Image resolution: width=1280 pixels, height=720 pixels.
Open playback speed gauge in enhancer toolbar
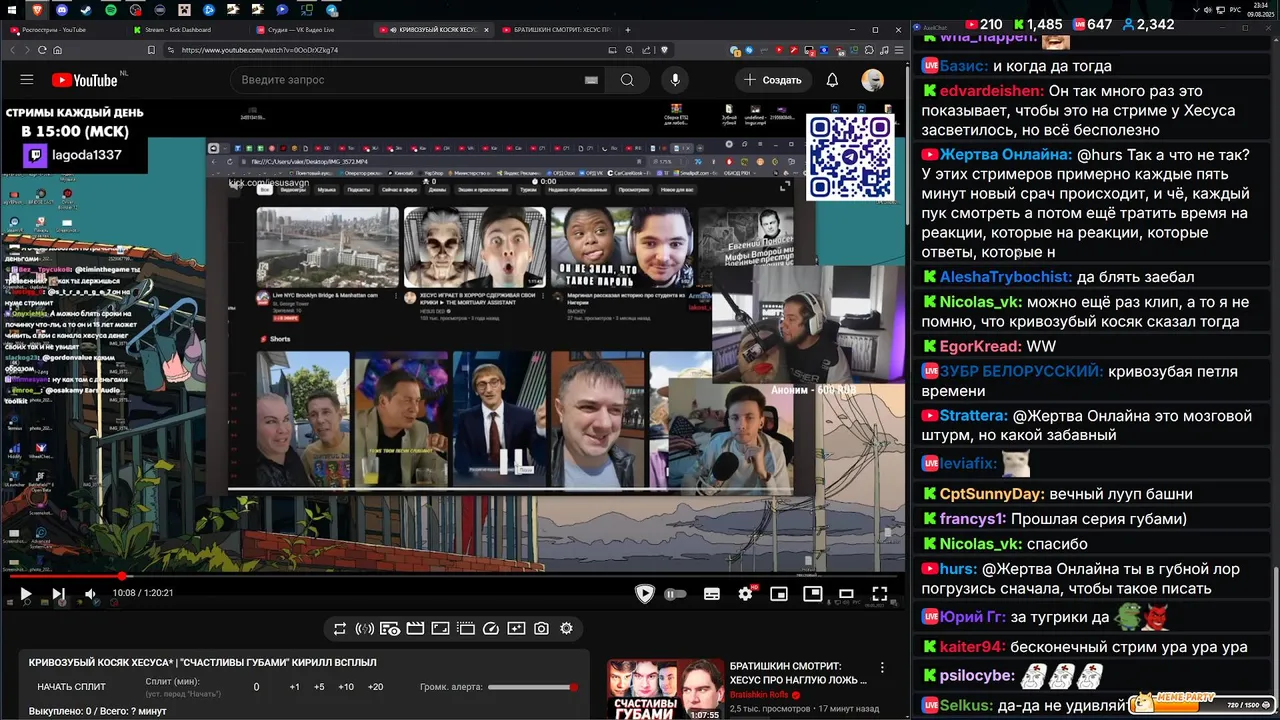coord(491,629)
